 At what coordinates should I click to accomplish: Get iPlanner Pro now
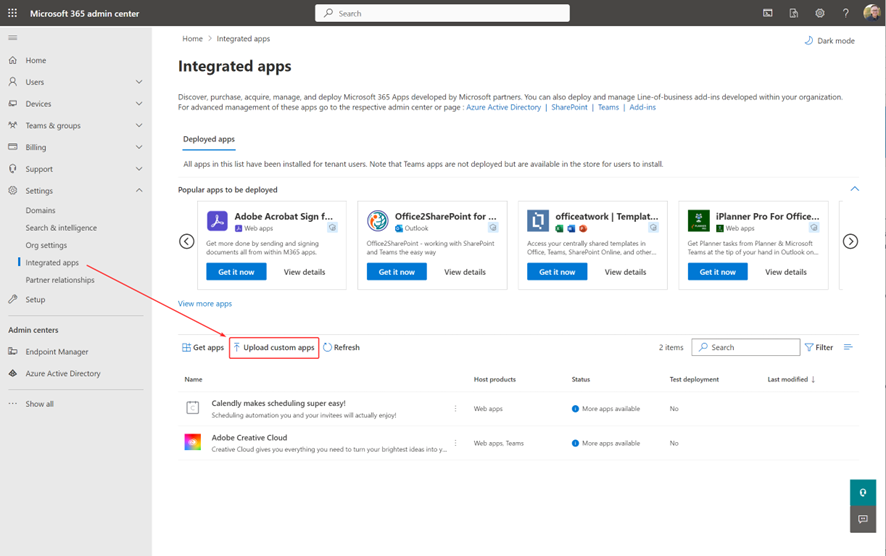(x=718, y=272)
